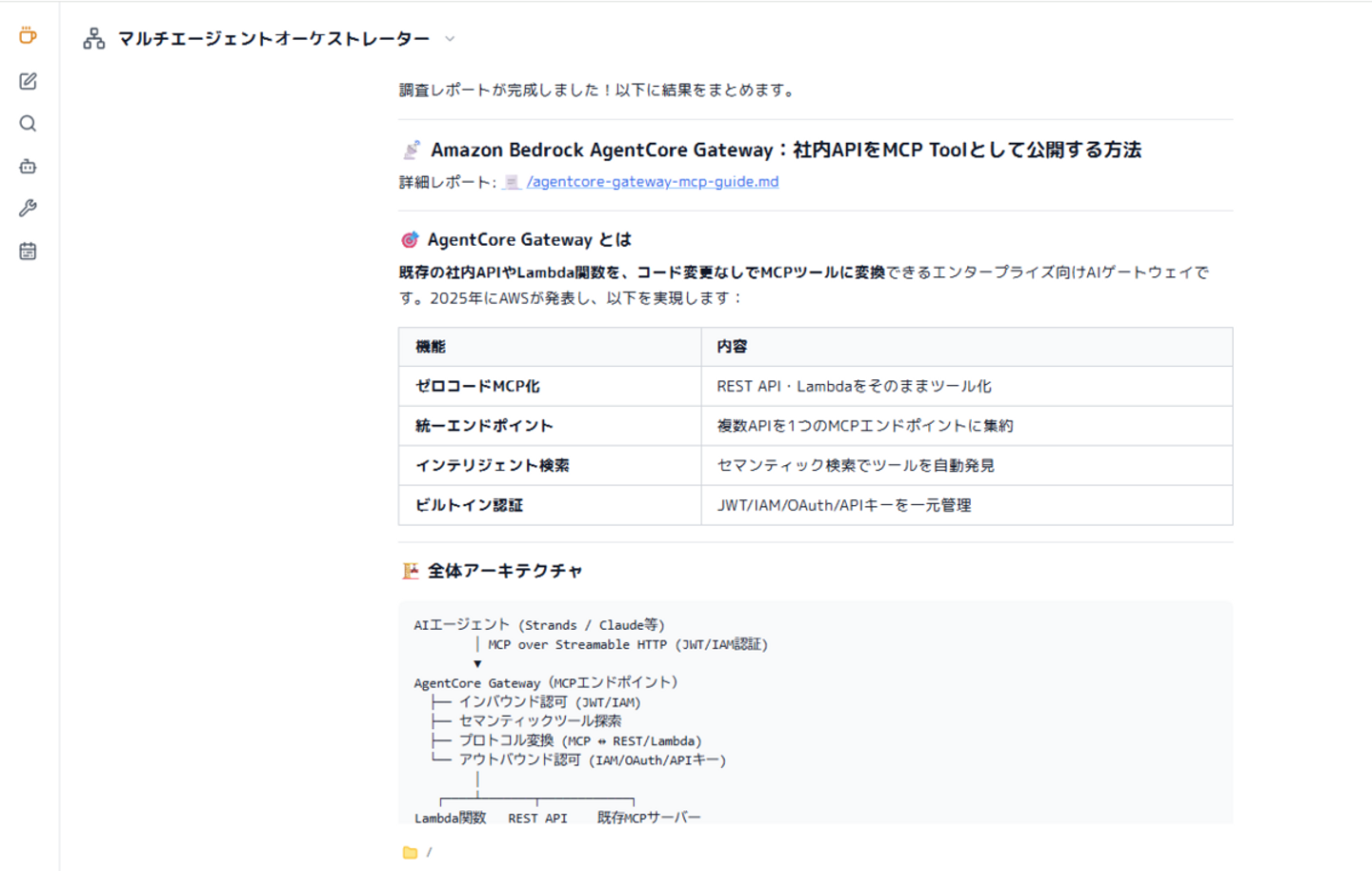This screenshot has height=871, width=1372.
Task: Open the /agentcore-gateway-mcp-guide.md report link
Action: 653,182
